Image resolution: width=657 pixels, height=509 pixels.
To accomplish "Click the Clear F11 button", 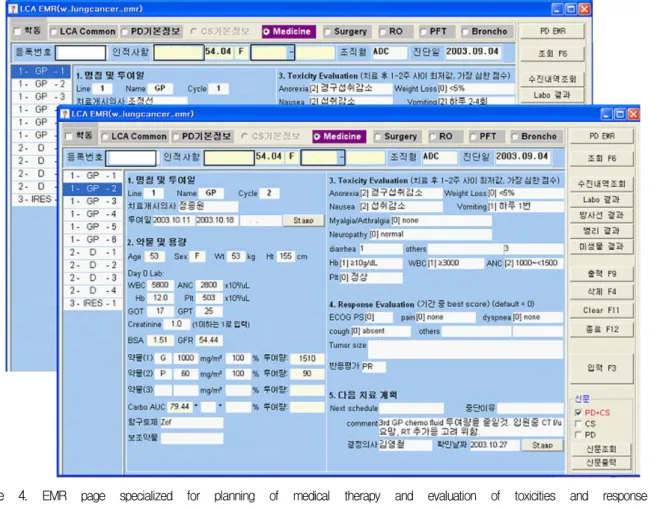I will [602, 310].
